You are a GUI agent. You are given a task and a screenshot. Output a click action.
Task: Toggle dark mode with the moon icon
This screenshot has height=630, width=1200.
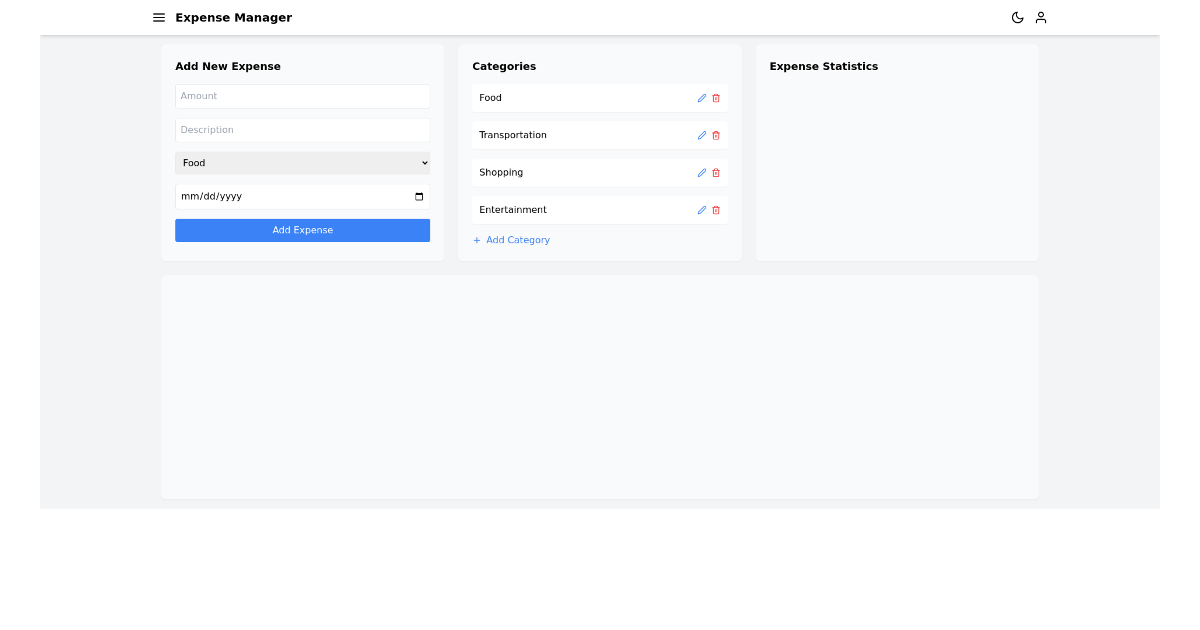click(1017, 17)
